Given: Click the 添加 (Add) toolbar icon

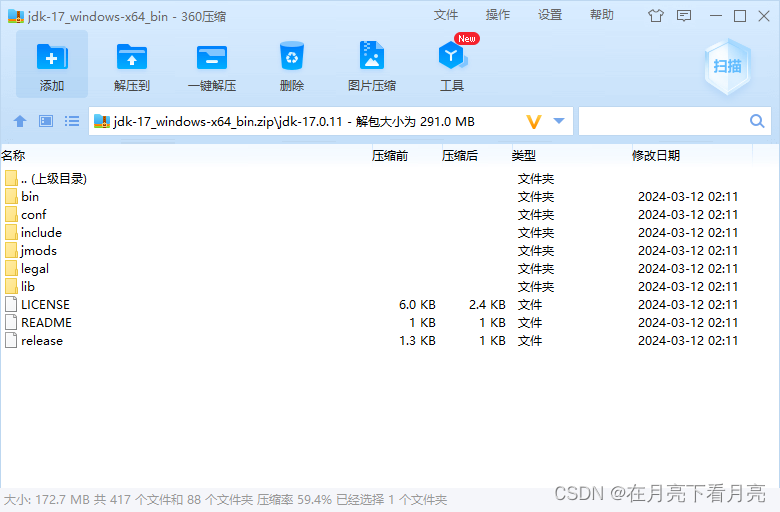Looking at the screenshot, I should click(52, 57).
